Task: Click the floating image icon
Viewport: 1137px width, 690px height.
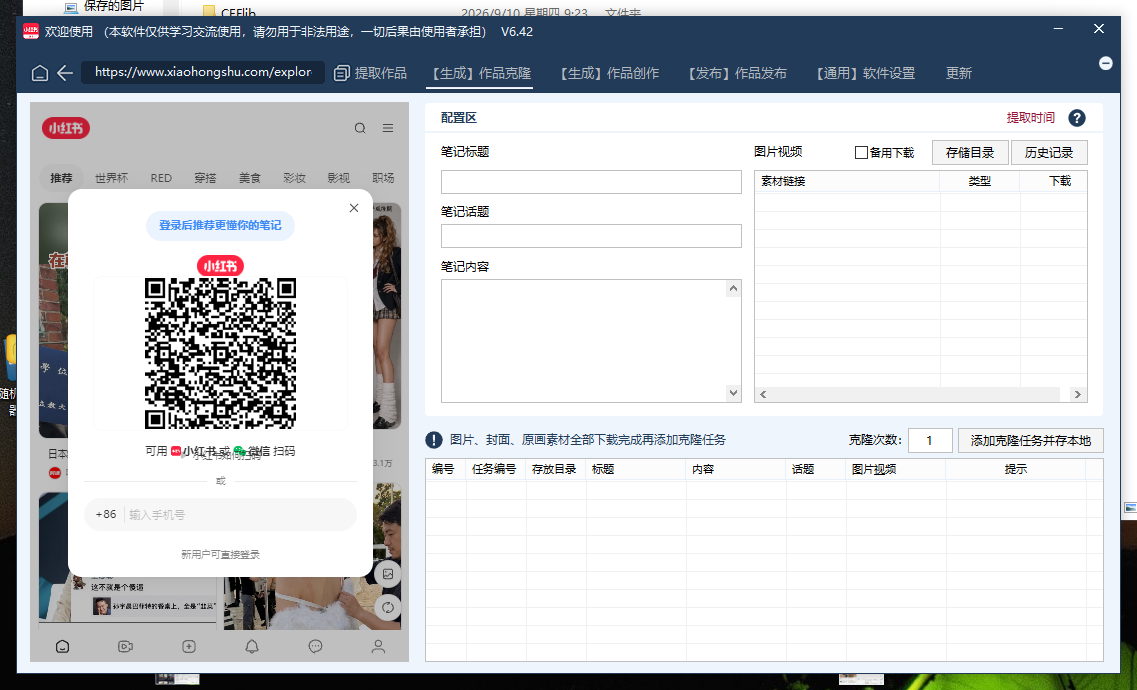Action: pyautogui.click(x=388, y=574)
